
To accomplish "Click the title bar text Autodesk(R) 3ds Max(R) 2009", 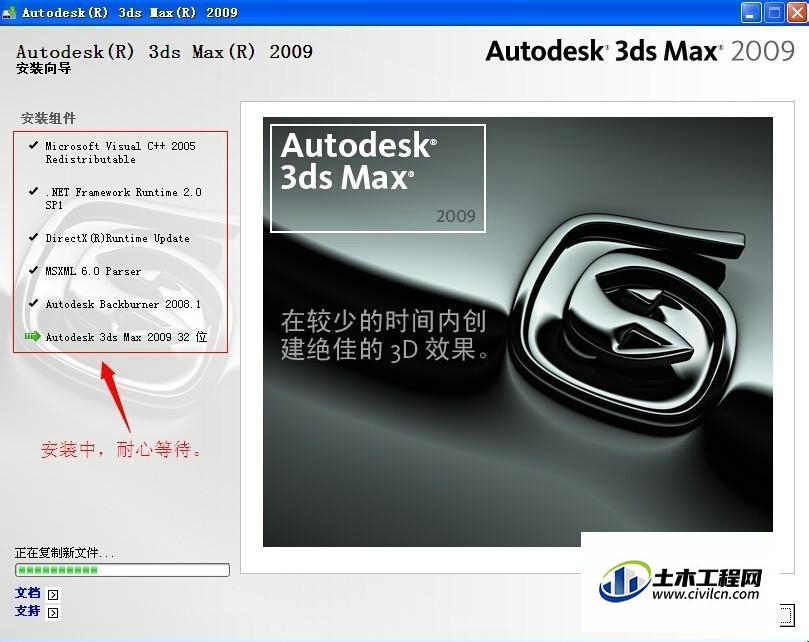I will click(130, 12).
